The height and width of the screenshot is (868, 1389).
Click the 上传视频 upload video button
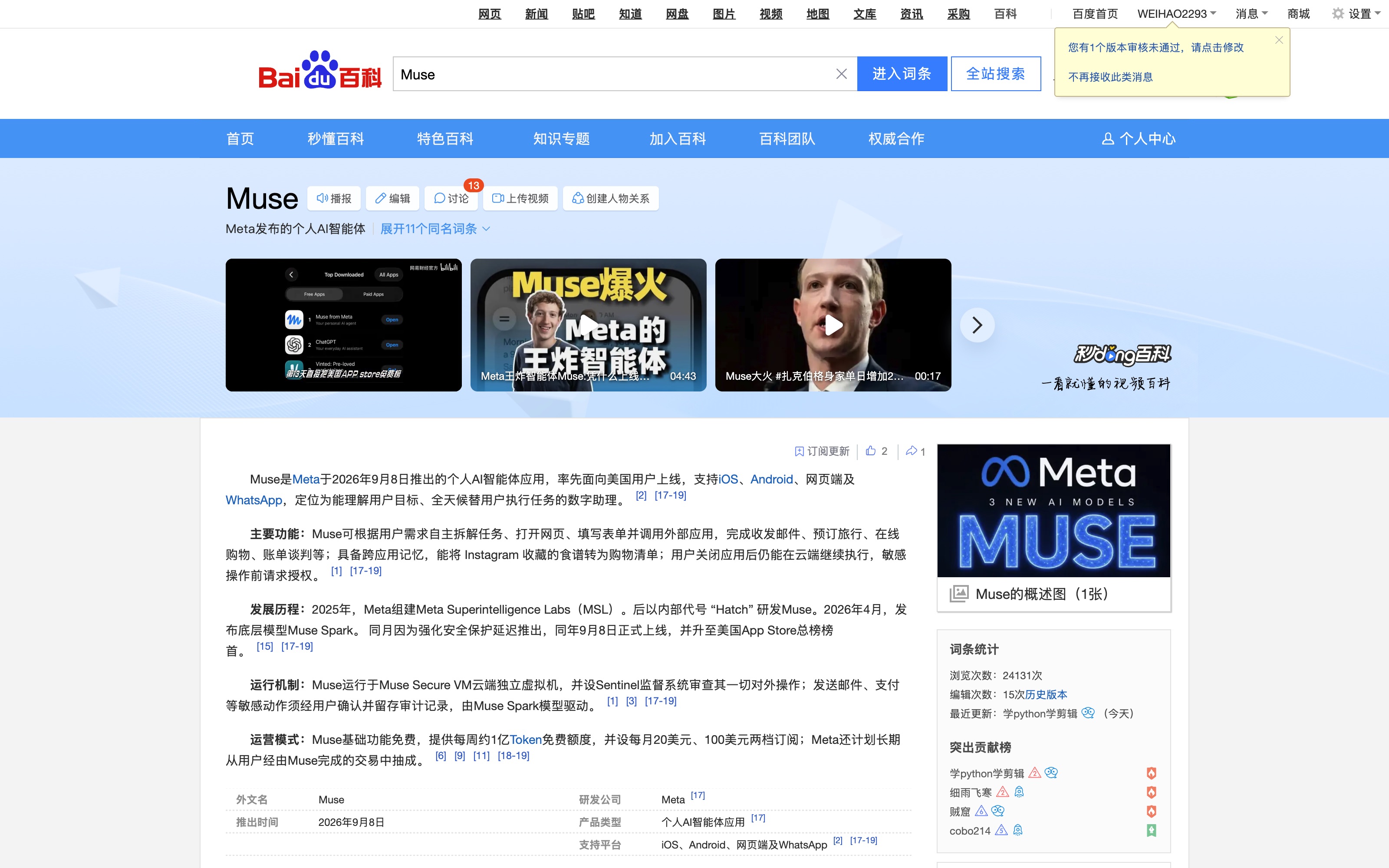pos(520,199)
